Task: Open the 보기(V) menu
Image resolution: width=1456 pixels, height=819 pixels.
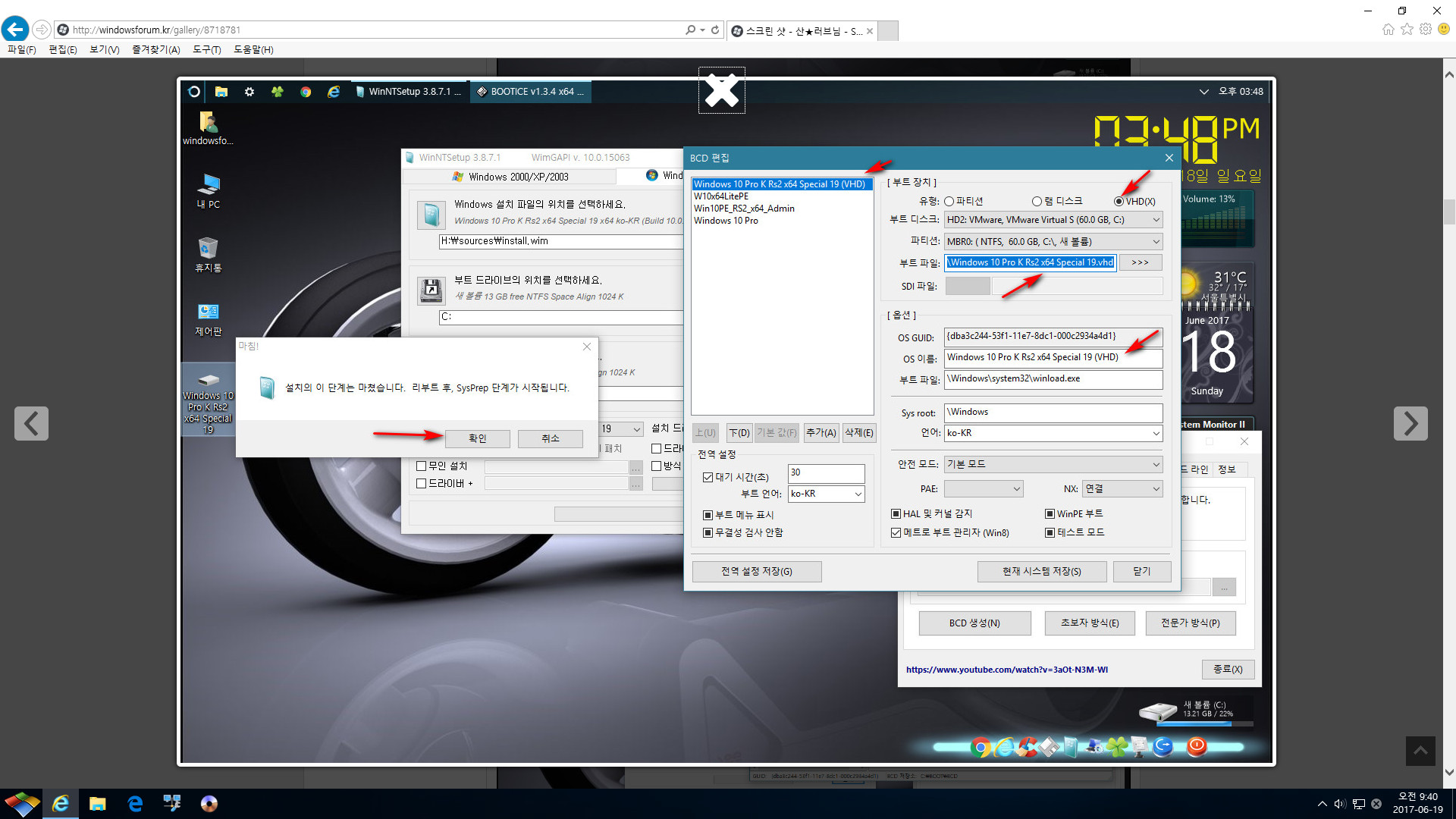Action: pyautogui.click(x=104, y=49)
